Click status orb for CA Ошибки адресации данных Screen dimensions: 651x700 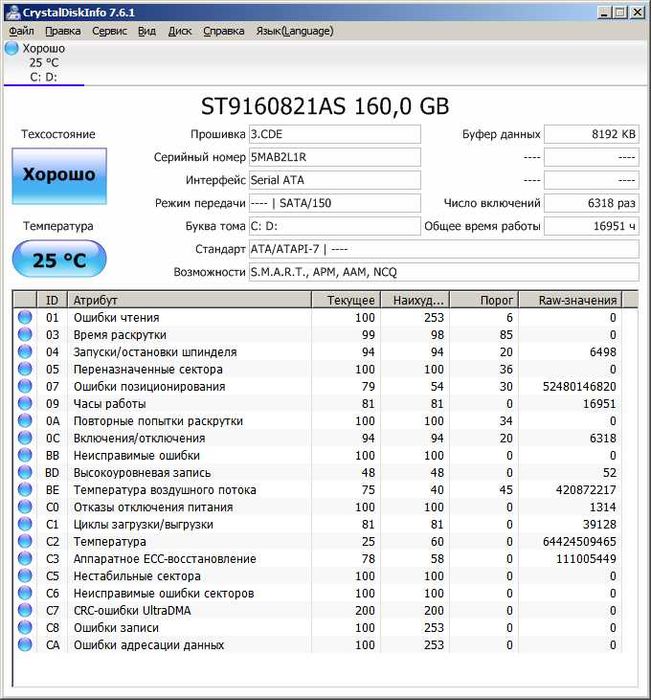click(25, 645)
